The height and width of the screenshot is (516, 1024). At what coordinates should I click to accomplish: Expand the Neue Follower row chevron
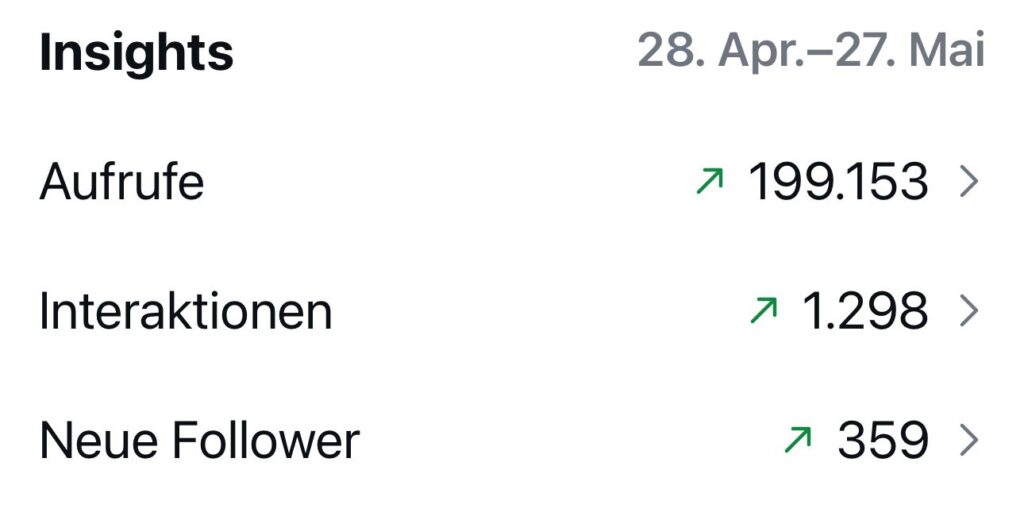pos(969,440)
